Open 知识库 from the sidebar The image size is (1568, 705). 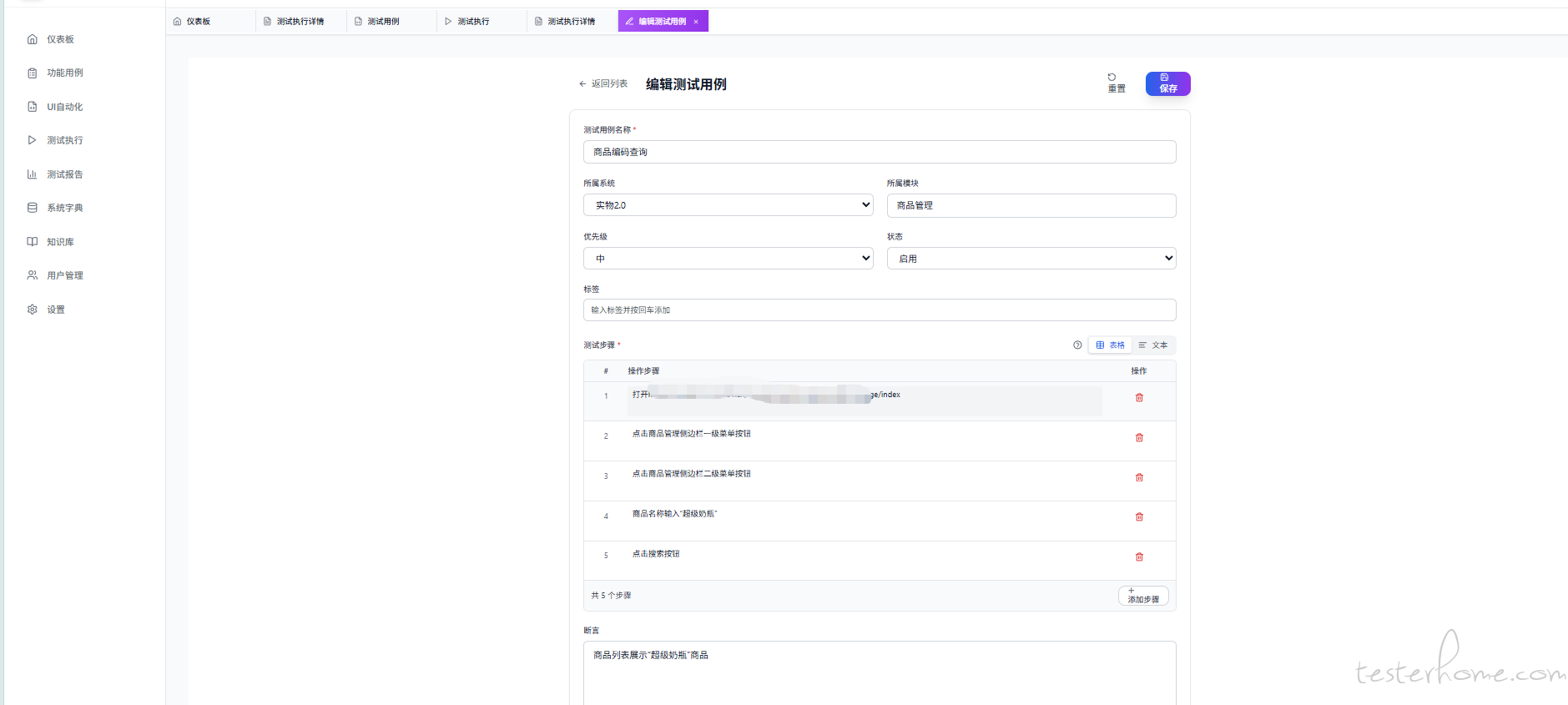(x=60, y=242)
